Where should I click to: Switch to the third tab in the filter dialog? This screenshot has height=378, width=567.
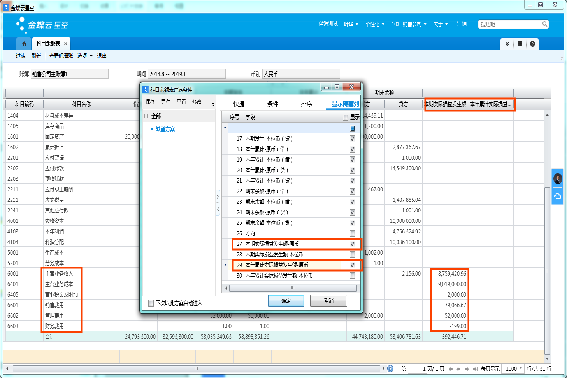tap(306, 104)
